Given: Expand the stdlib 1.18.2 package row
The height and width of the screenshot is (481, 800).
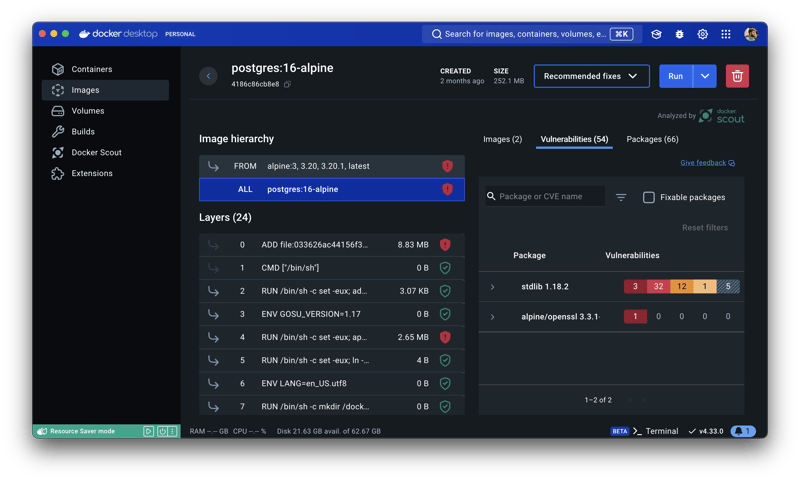Looking at the screenshot, I should pyautogui.click(x=492, y=287).
